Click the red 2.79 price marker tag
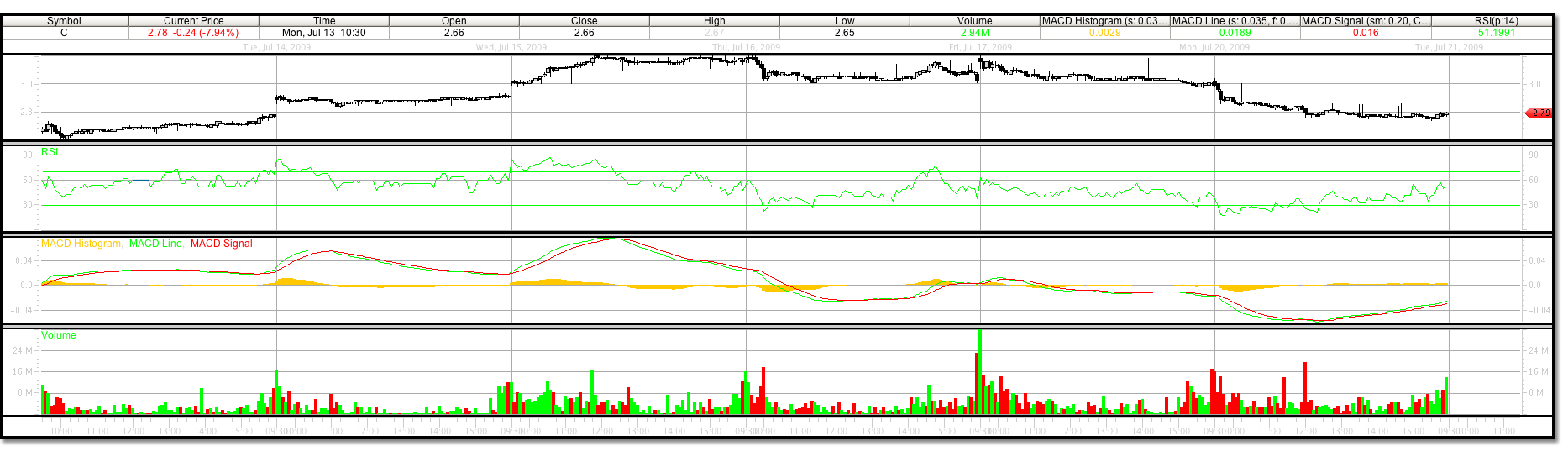 click(1539, 113)
